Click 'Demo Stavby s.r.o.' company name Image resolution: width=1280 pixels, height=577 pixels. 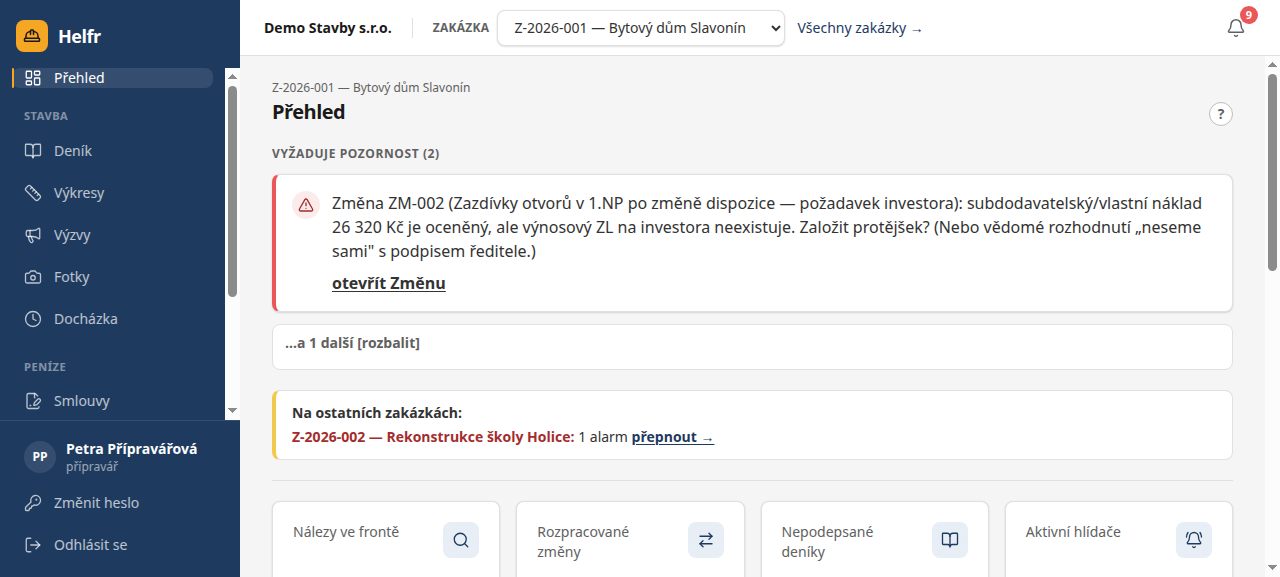click(328, 28)
